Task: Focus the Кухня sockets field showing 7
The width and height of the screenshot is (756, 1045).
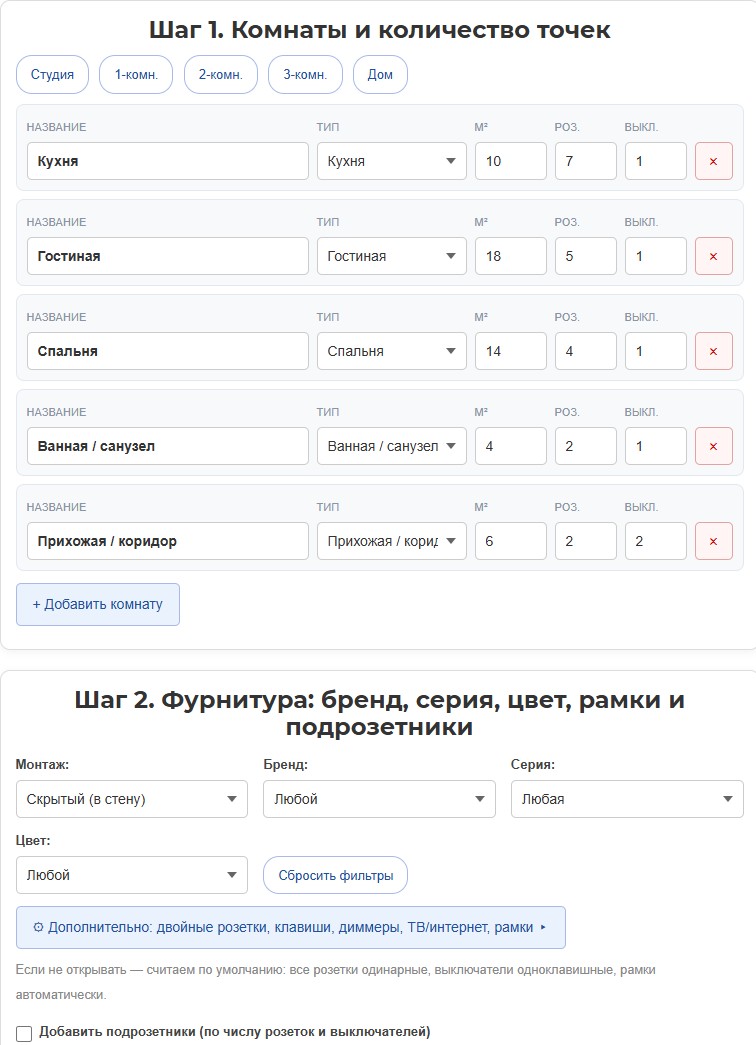Action: [585, 161]
